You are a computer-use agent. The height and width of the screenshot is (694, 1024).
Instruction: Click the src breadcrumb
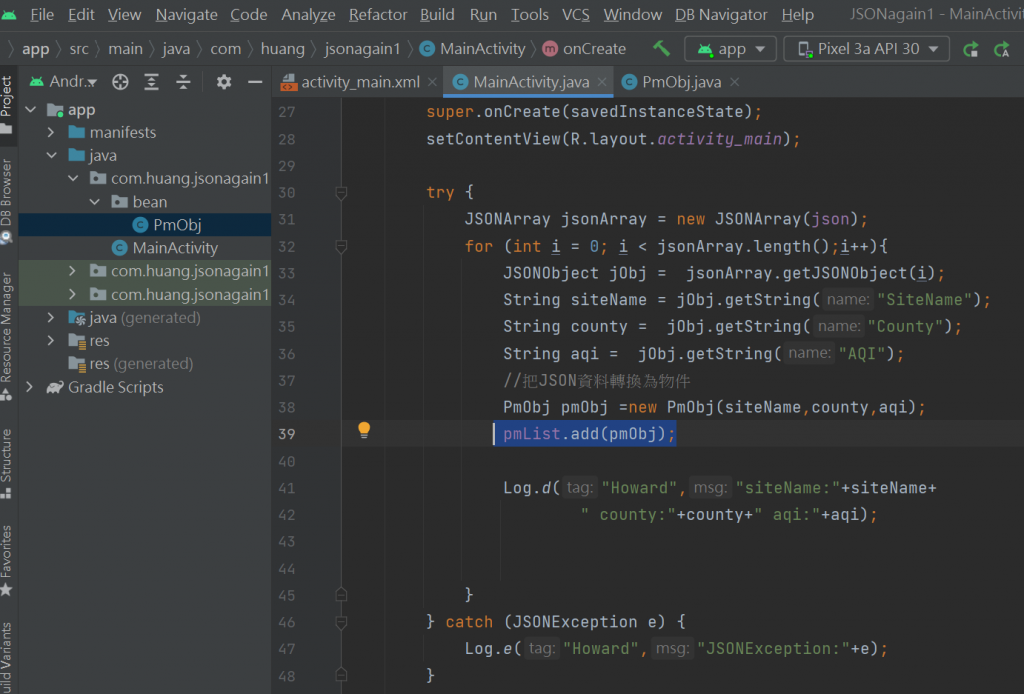click(79, 49)
